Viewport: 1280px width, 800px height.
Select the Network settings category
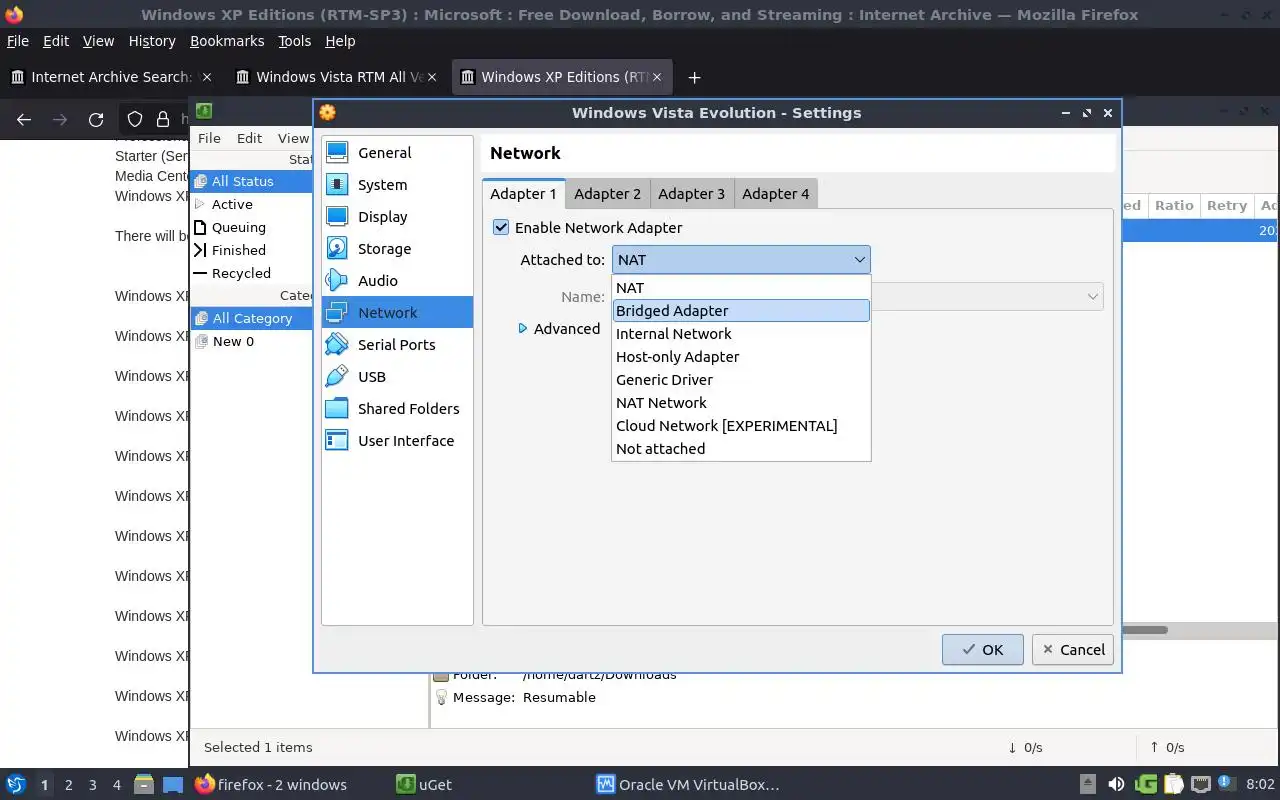click(x=397, y=313)
